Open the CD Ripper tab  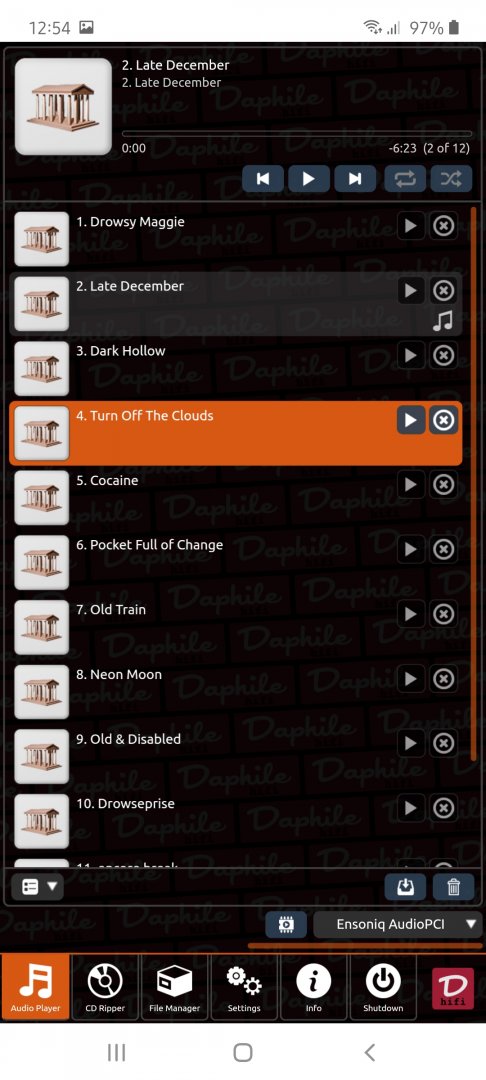[105, 987]
